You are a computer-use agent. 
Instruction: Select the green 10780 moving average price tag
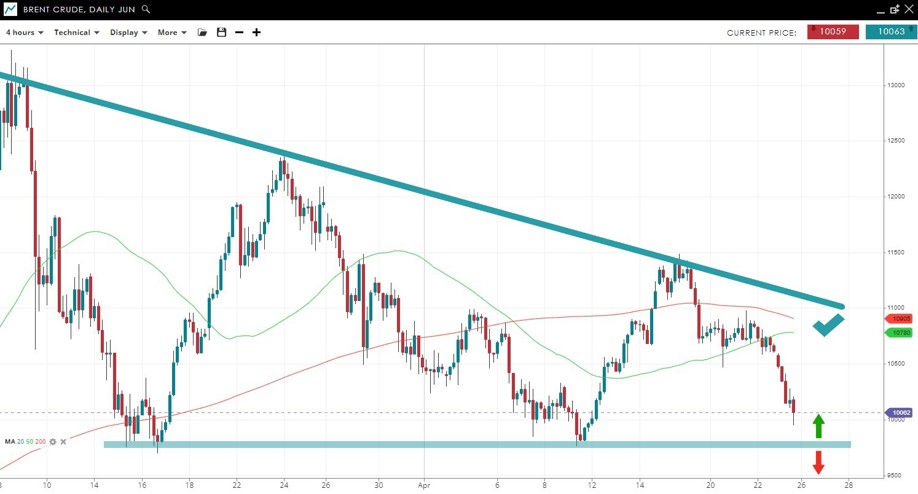click(900, 332)
